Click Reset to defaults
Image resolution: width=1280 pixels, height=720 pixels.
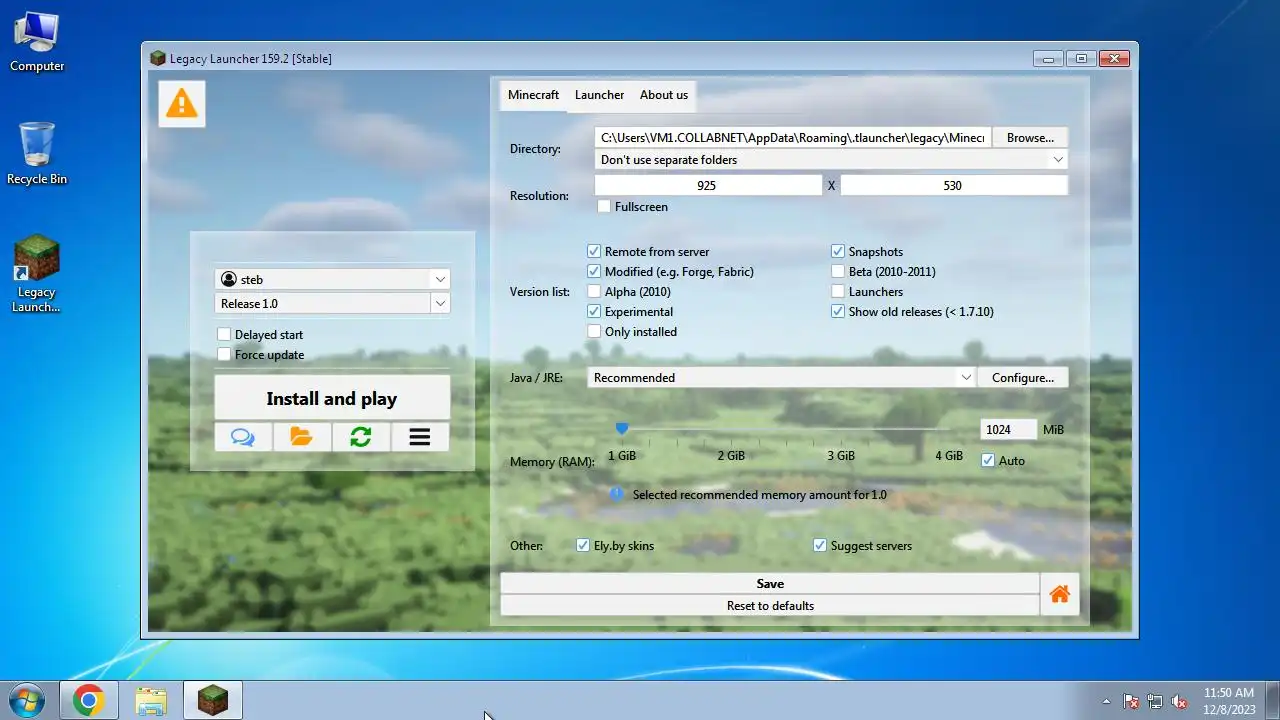770,606
